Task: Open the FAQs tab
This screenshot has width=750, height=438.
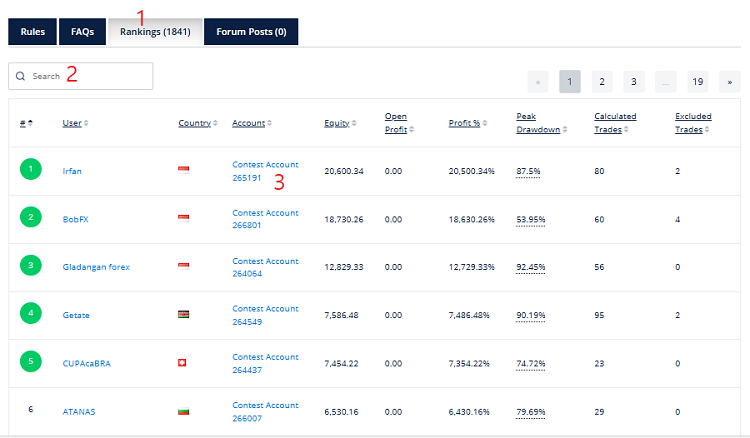Action: point(82,32)
